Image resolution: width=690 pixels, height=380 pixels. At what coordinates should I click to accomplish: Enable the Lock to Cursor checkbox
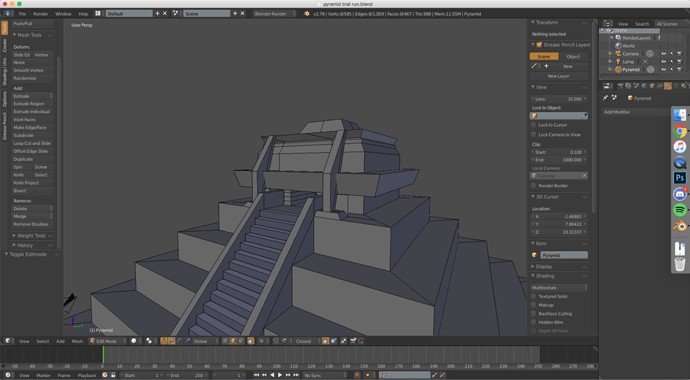tap(534, 125)
